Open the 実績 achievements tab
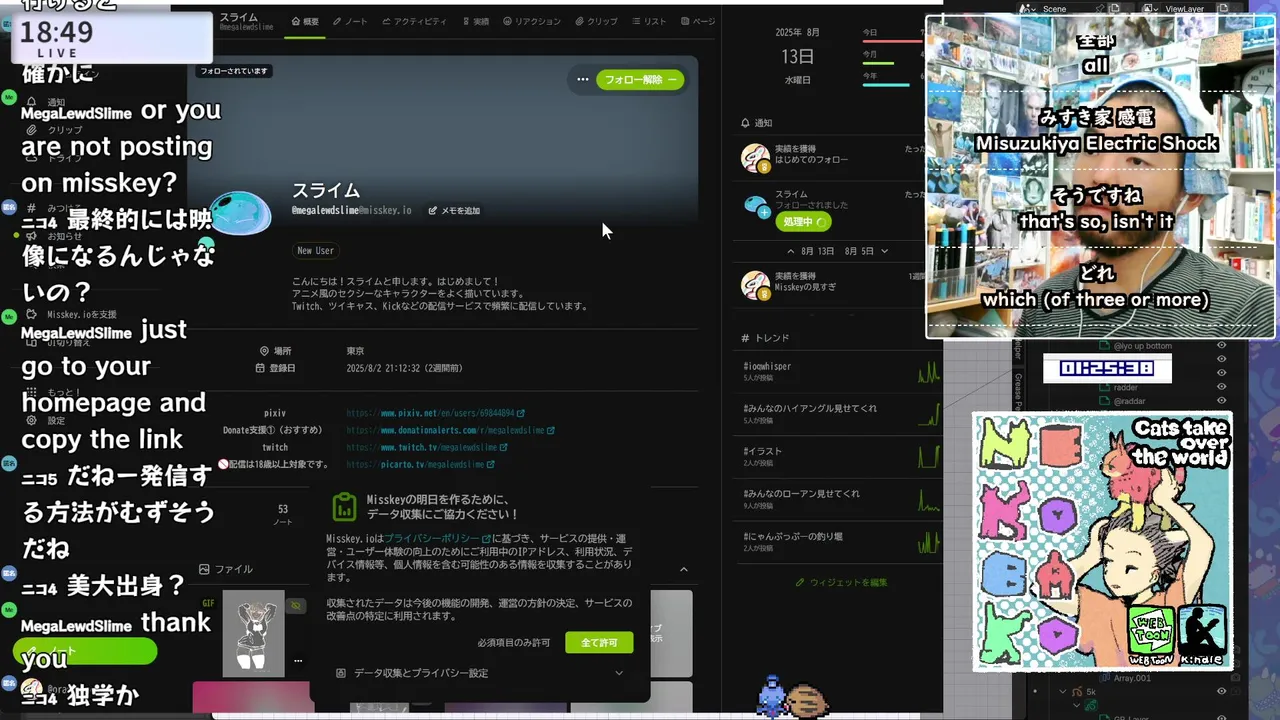Viewport: 1280px width, 720px height. (475, 21)
